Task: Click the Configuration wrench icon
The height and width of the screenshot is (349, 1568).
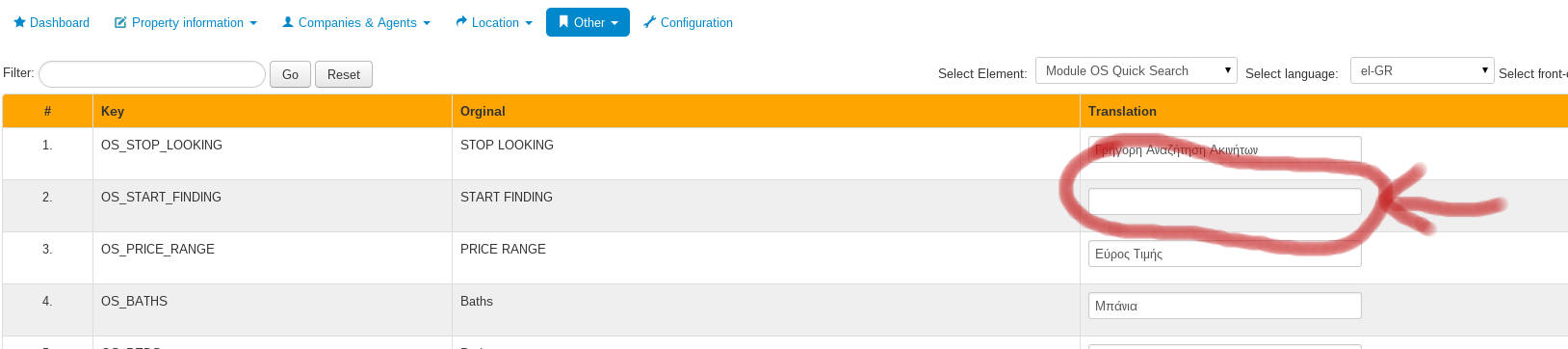Action: [x=650, y=22]
